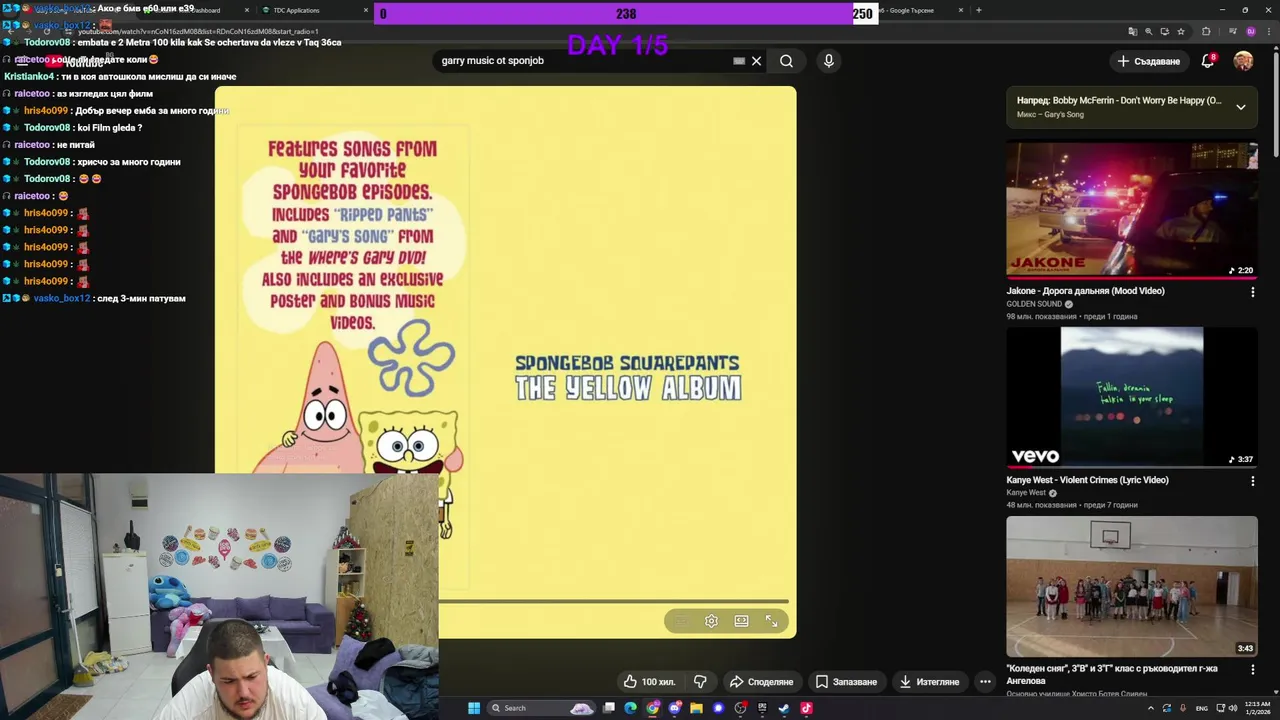The image size is (1280, 720).
Task: Seek on the video progress bar
Action: [x=613, y=601]
